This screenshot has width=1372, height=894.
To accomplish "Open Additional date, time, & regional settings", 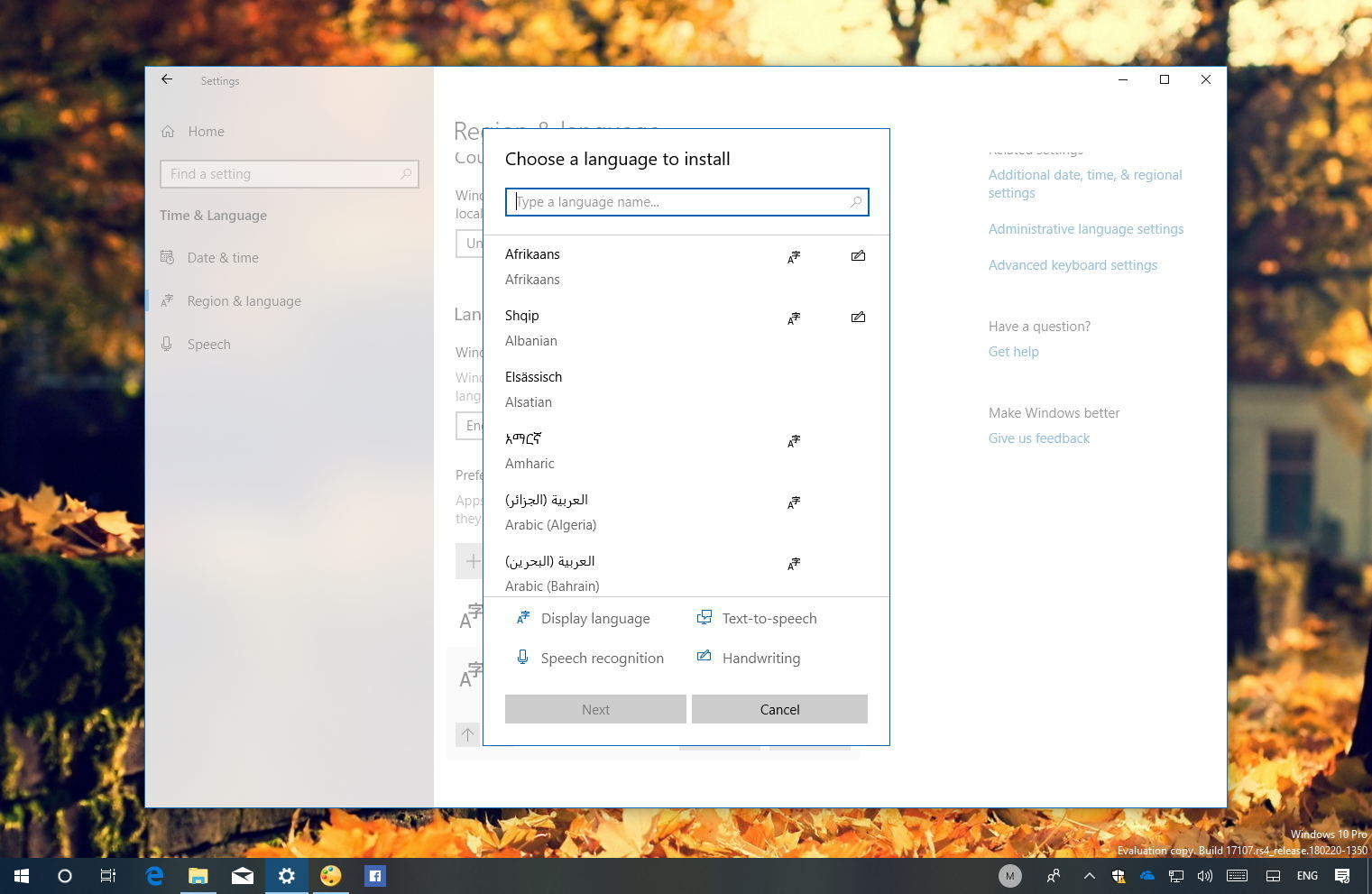I will 1085,184.
